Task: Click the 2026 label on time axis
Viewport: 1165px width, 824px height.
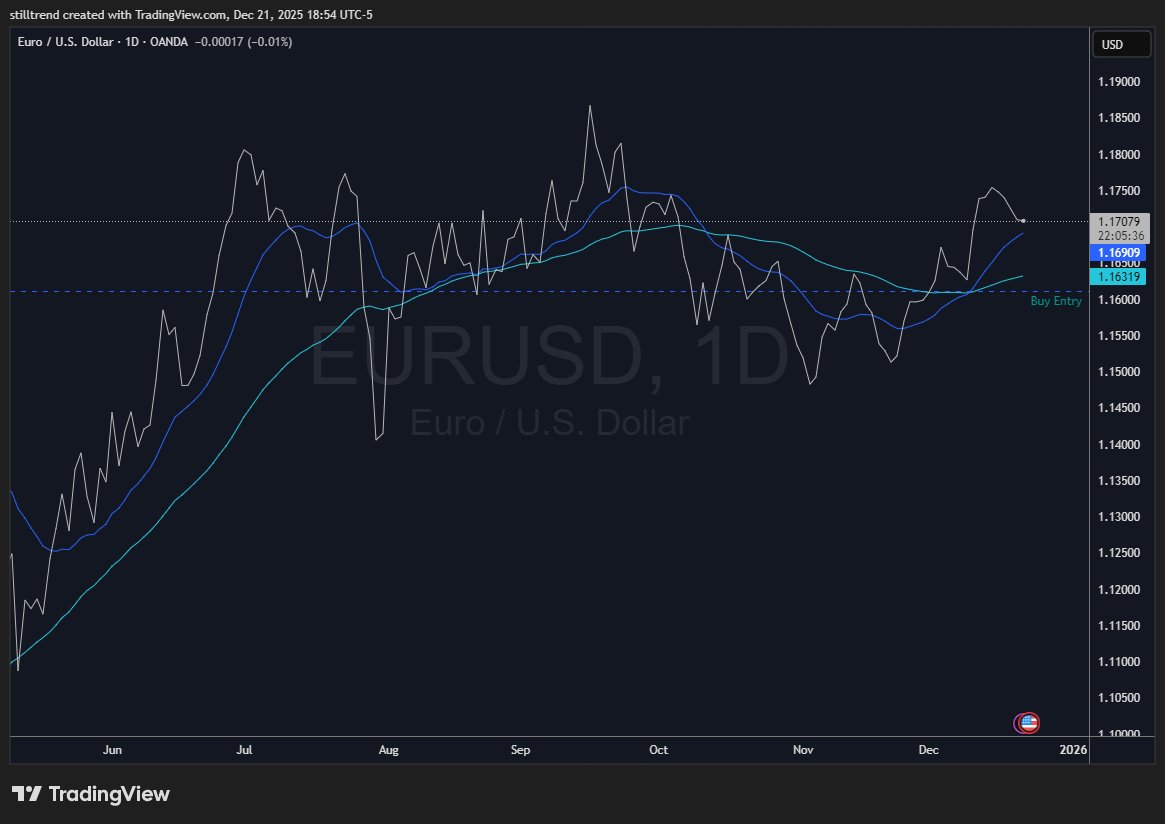Action: pyautogui.click(x=1074, y=750)
